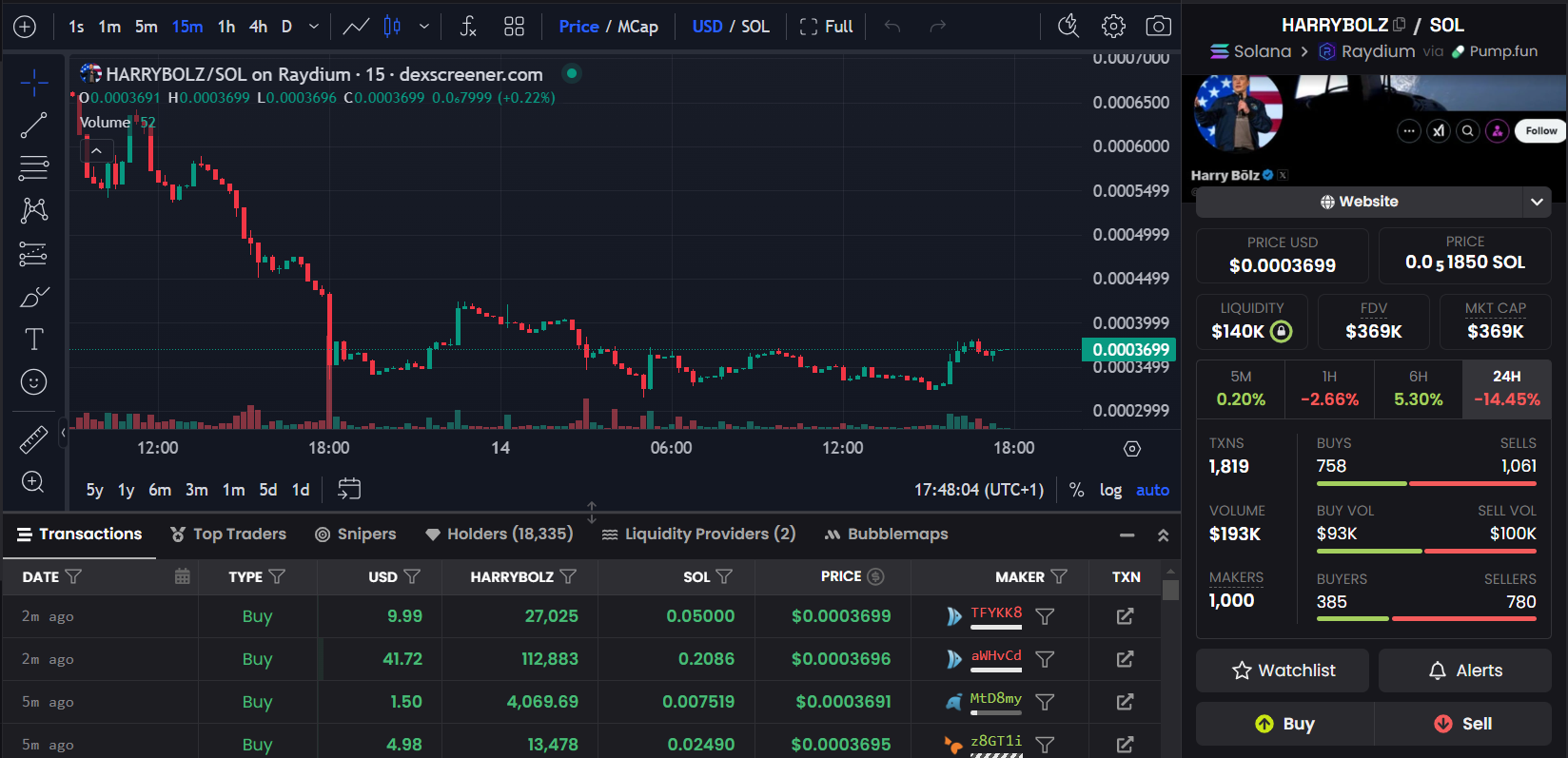1568x758 pixels.
Task: Toggle Full screen chart mode
Action: click(x=826, y=27)
